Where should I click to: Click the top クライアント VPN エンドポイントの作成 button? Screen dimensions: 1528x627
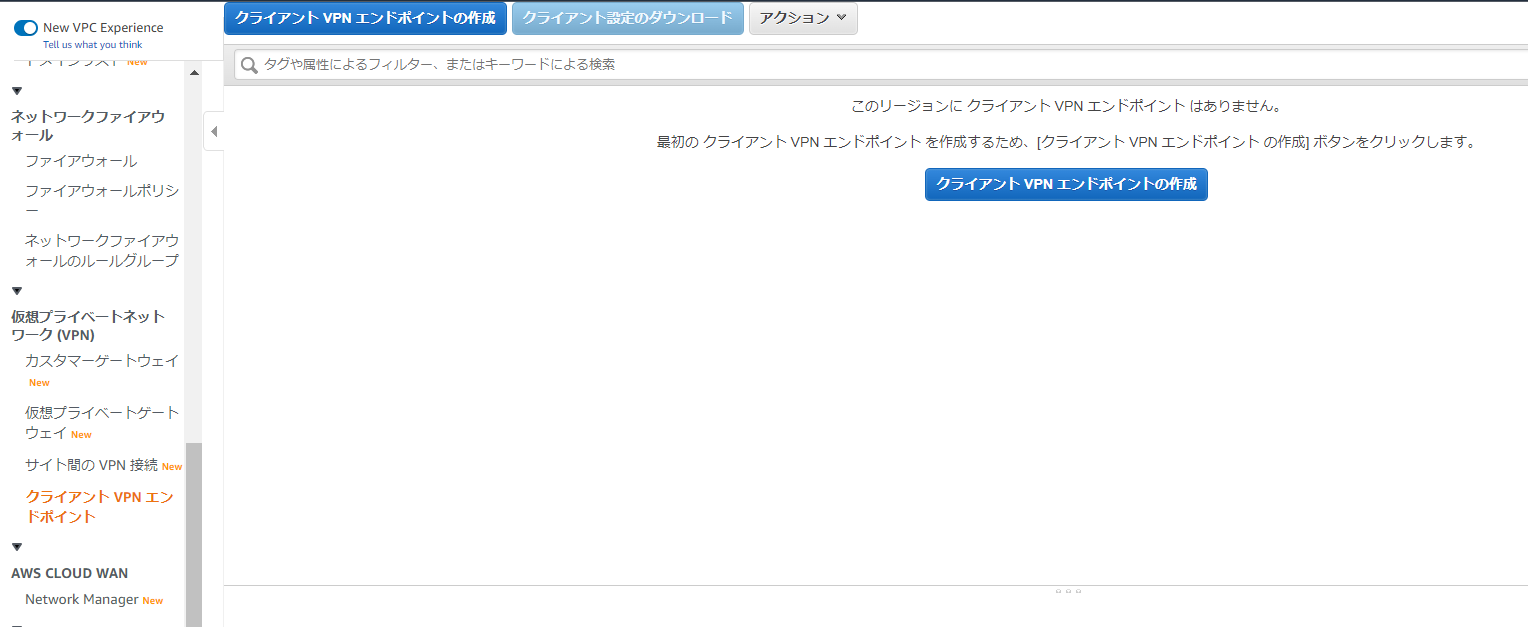point(365,18)
